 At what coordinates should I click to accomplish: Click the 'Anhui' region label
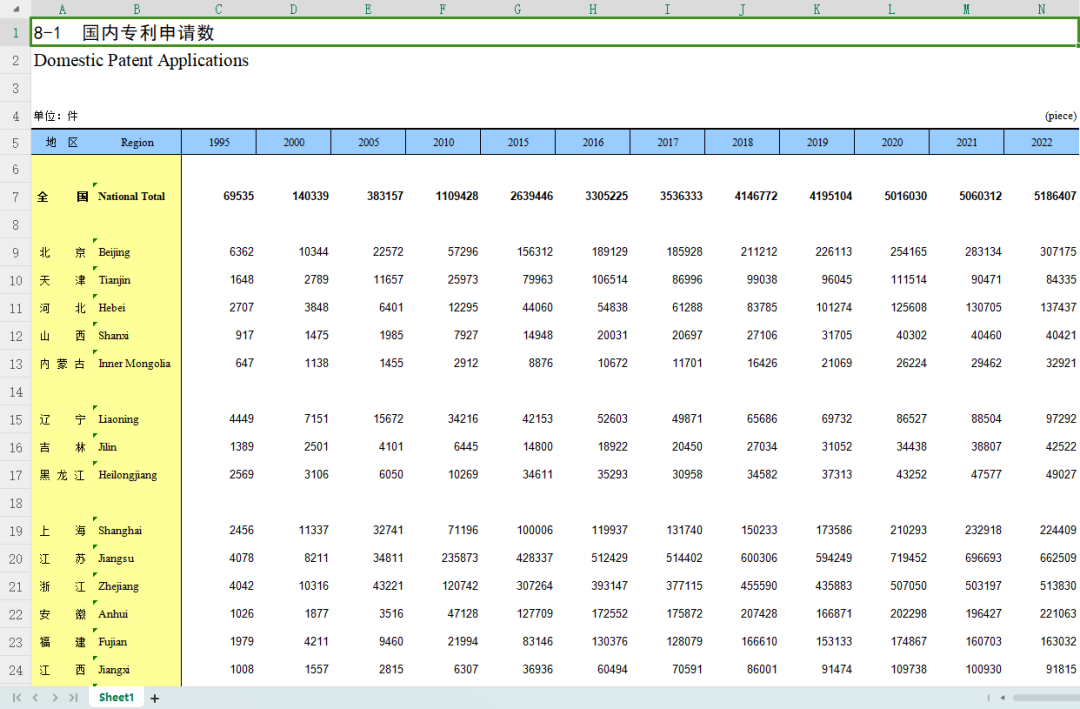tap(113, 614)
